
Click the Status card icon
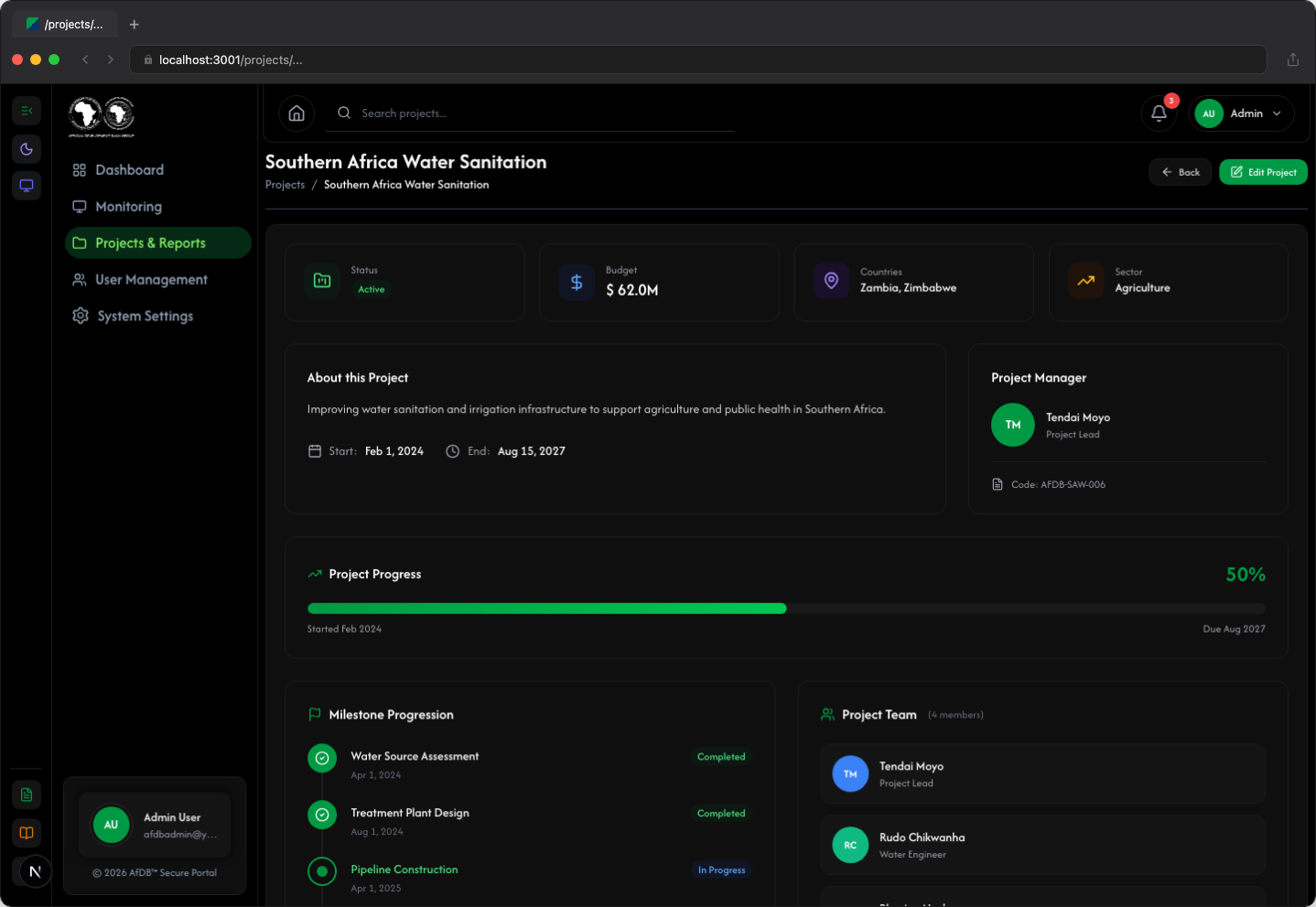click(322, 280)
